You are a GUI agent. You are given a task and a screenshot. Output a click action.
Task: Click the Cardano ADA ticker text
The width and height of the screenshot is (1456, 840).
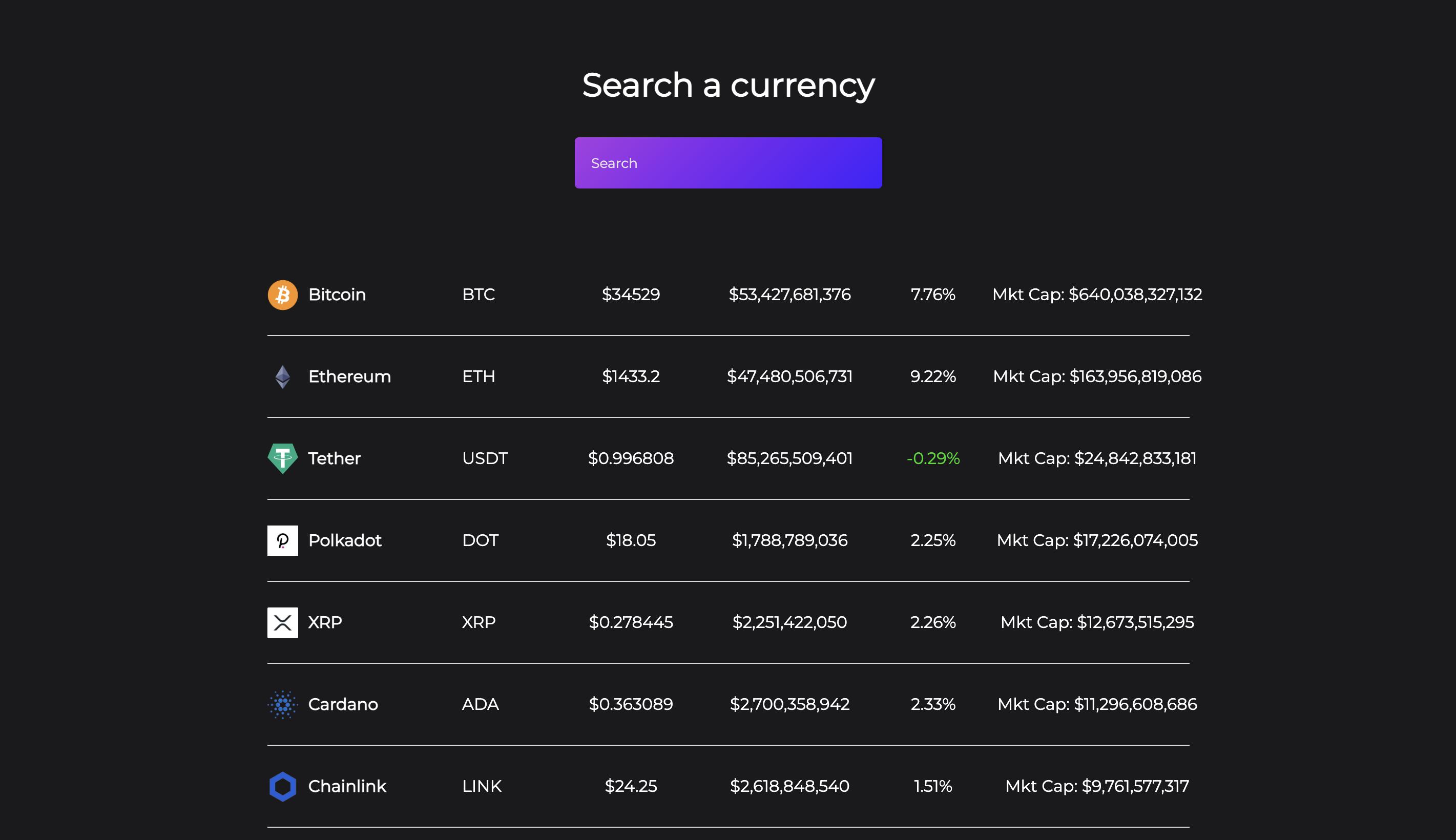tap(481, 704)
